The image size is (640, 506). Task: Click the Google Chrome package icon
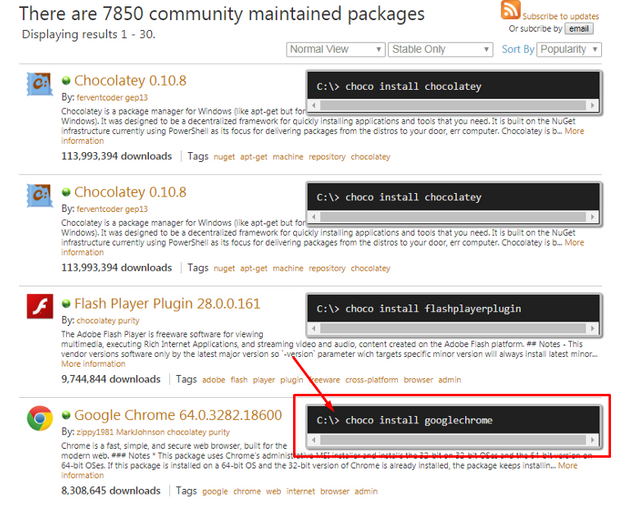(40, 418)
